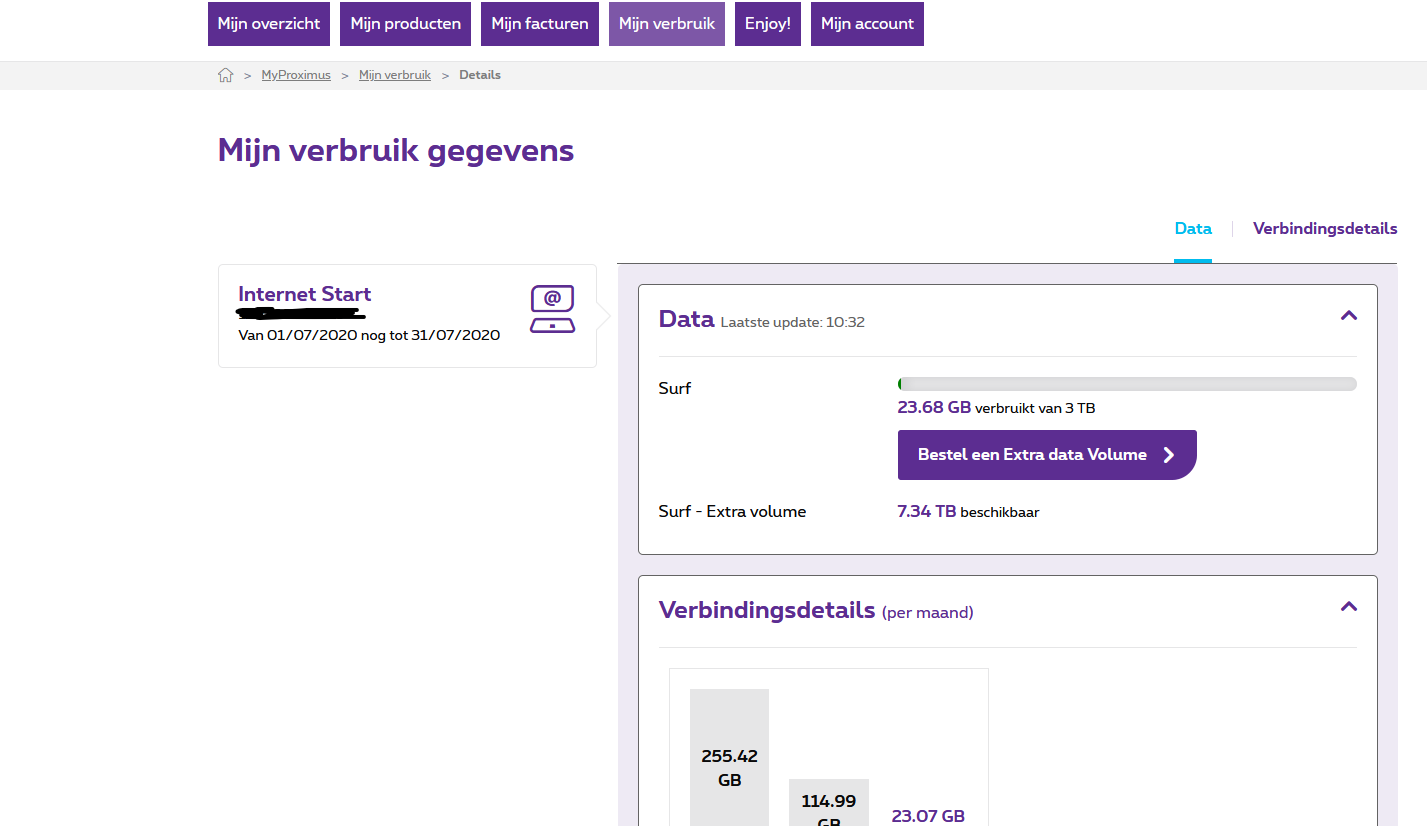Collapse the Data section with its chevron
The width and height of the screenshot is (1427, 826).
coord(1348,316)
